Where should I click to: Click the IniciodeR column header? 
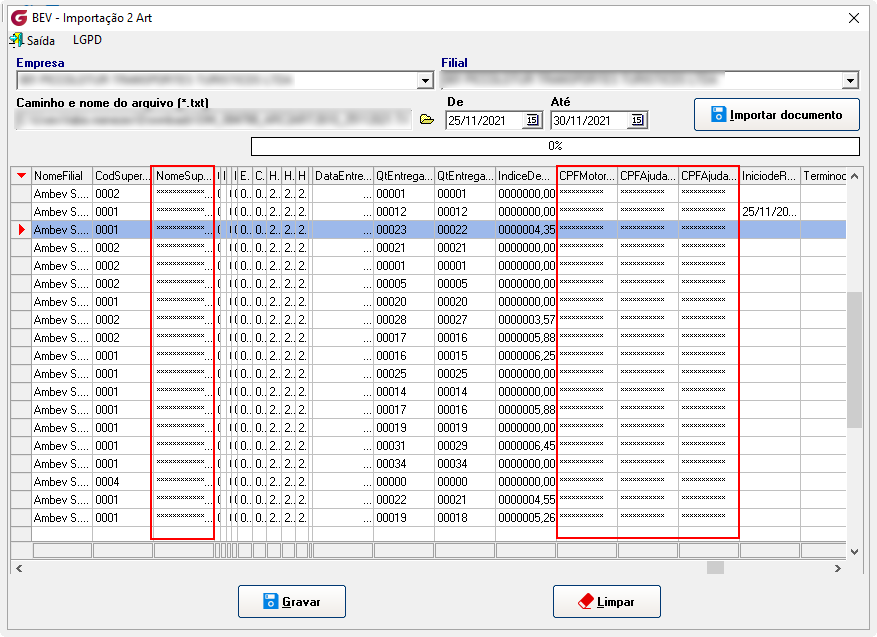(x=770, y=176)
